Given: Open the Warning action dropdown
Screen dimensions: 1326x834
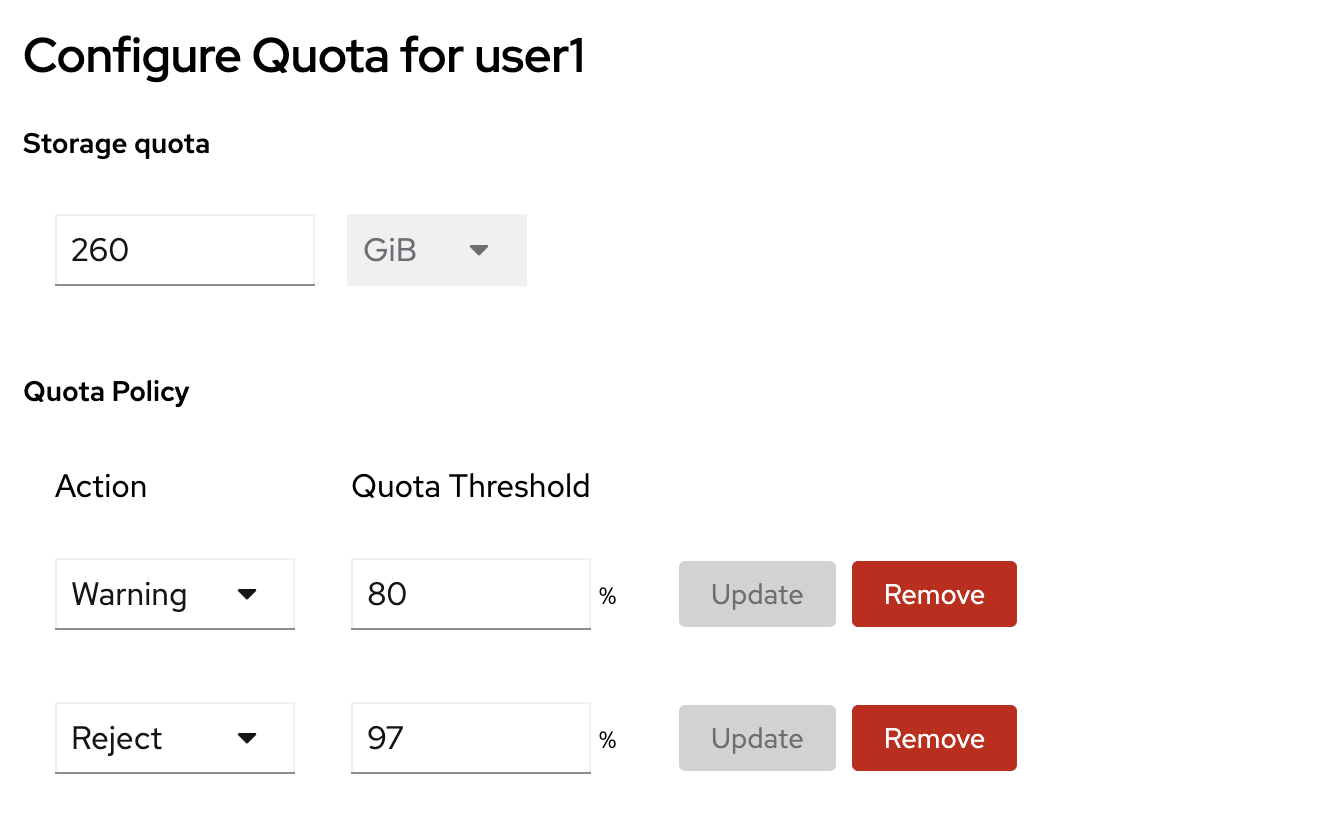Looking at the screenshot, I should [x=174, y=594].
